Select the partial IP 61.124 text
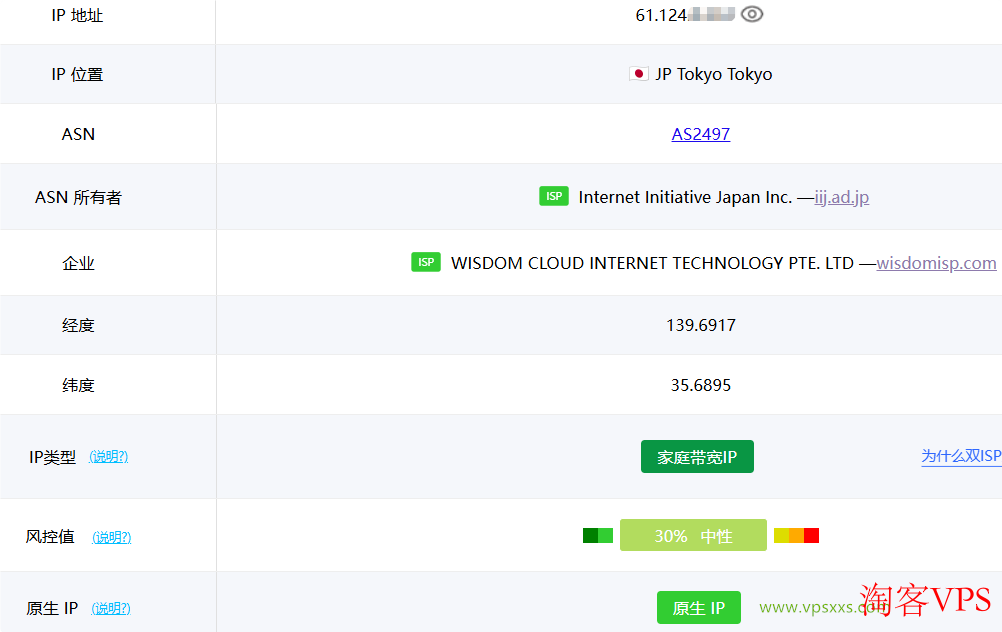 click(x=661, y=15)
